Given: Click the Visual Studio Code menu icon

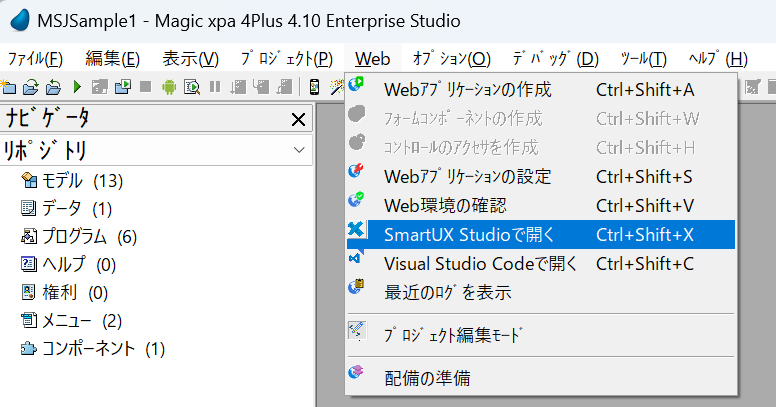Looking at the screenshot, I should click(x=357, y=263).
